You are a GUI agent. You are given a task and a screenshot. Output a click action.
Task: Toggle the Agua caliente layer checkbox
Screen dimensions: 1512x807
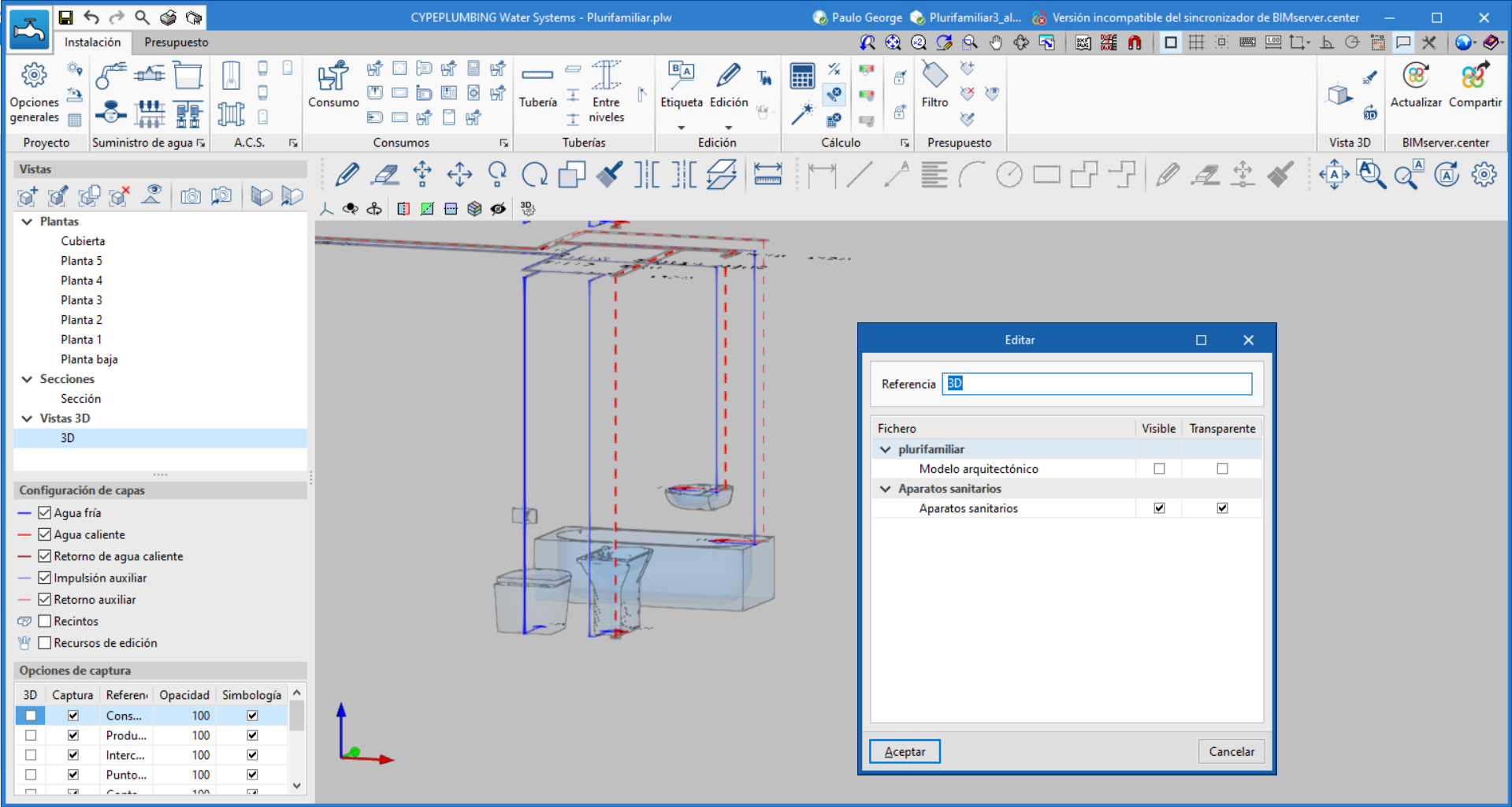click(x=45, y=534)
